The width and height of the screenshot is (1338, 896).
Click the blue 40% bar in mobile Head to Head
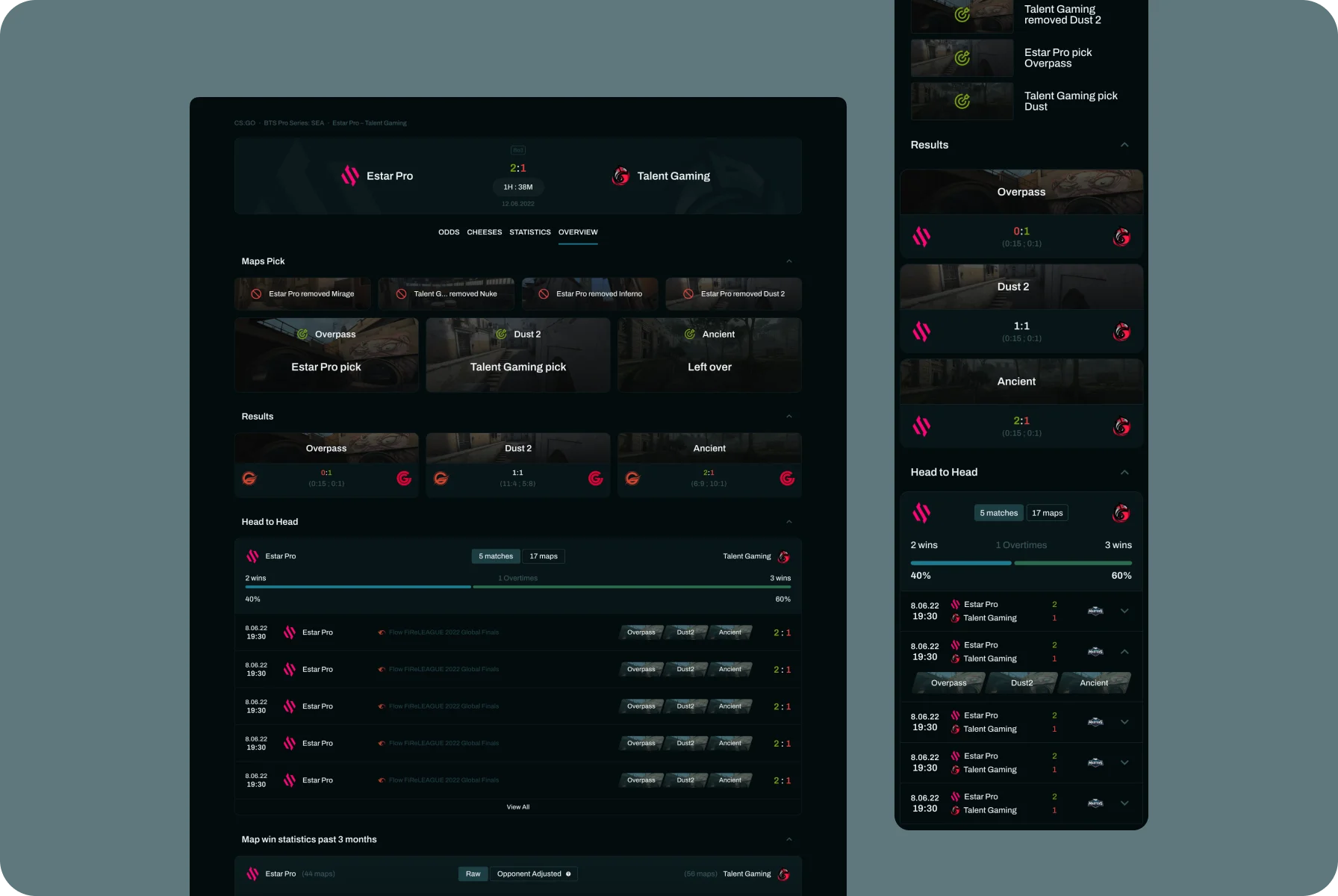point(961,563)
